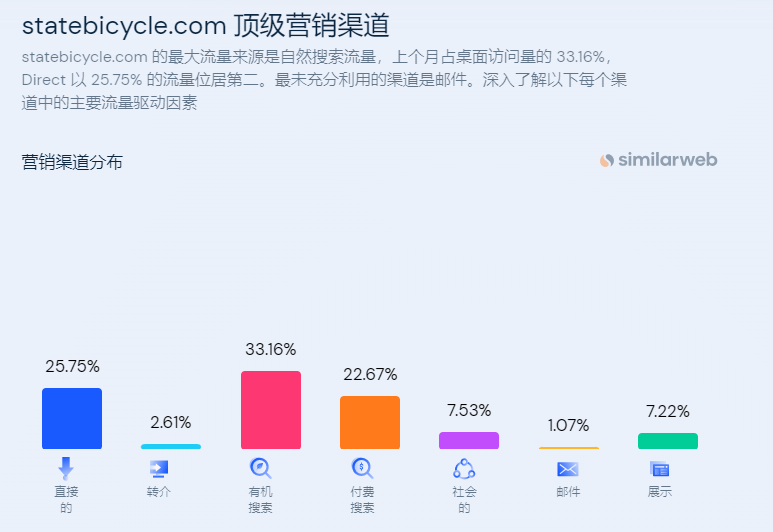The image size is (773, 532).
Task: Click the 营销渠道分布 section heading
Action: pyautogui.click(x=72, y=162)
